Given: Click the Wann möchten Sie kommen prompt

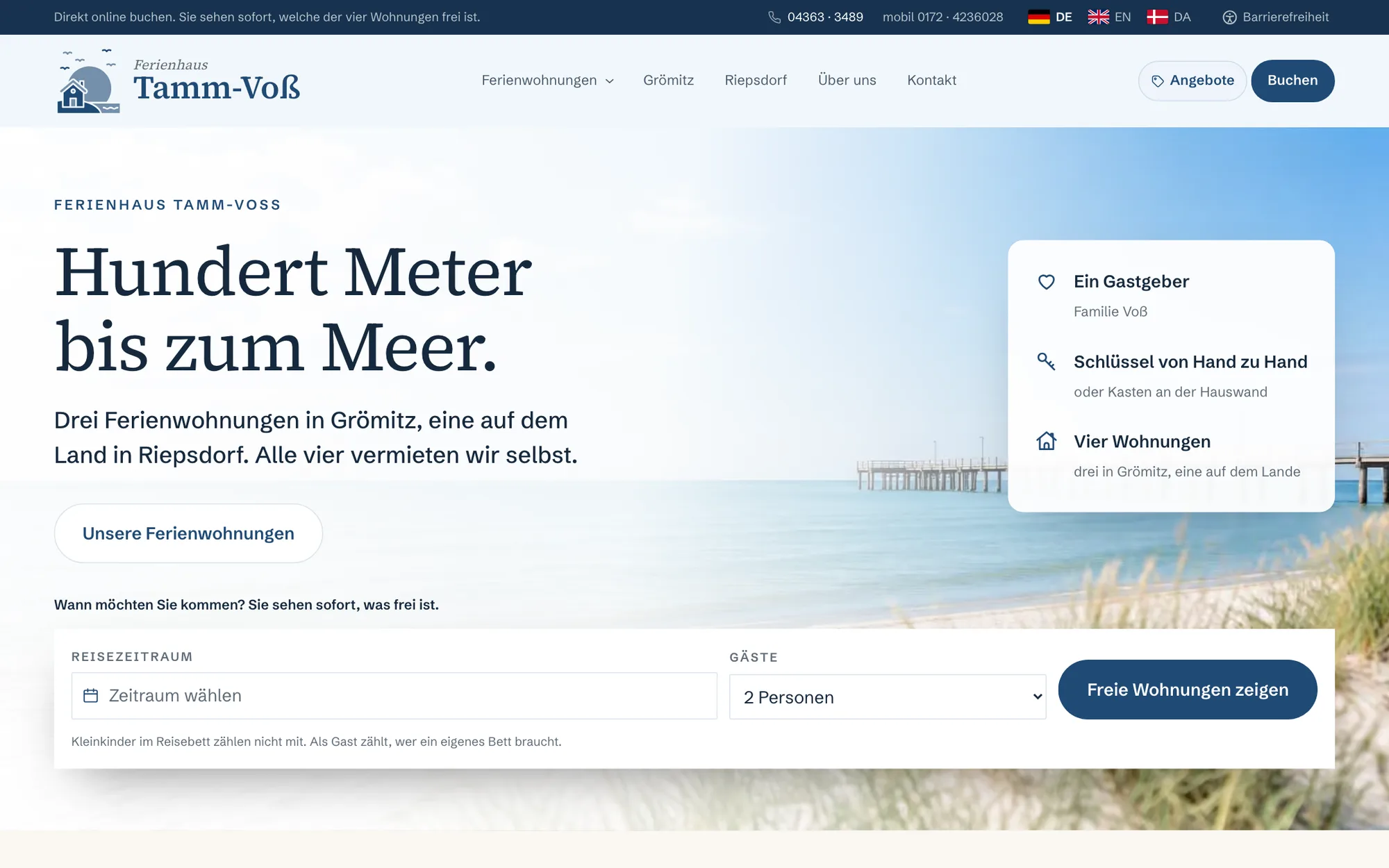Looking at the screenshot, I should tap(247, 605).
